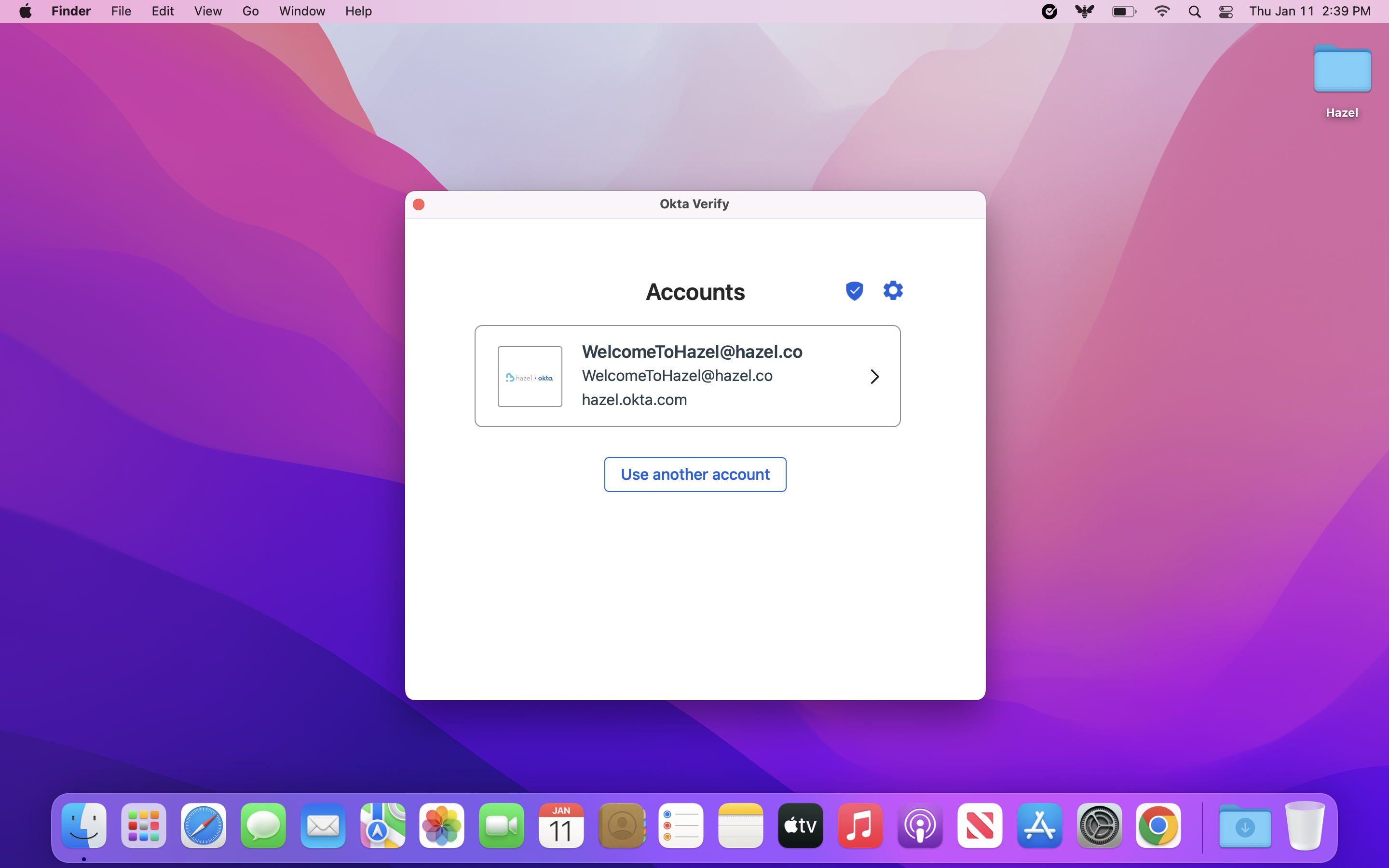The width and height of the screenshot is (1389, 868).
Task: Open Wi-Fi menu in menu bar
Action: (1162, 12)
